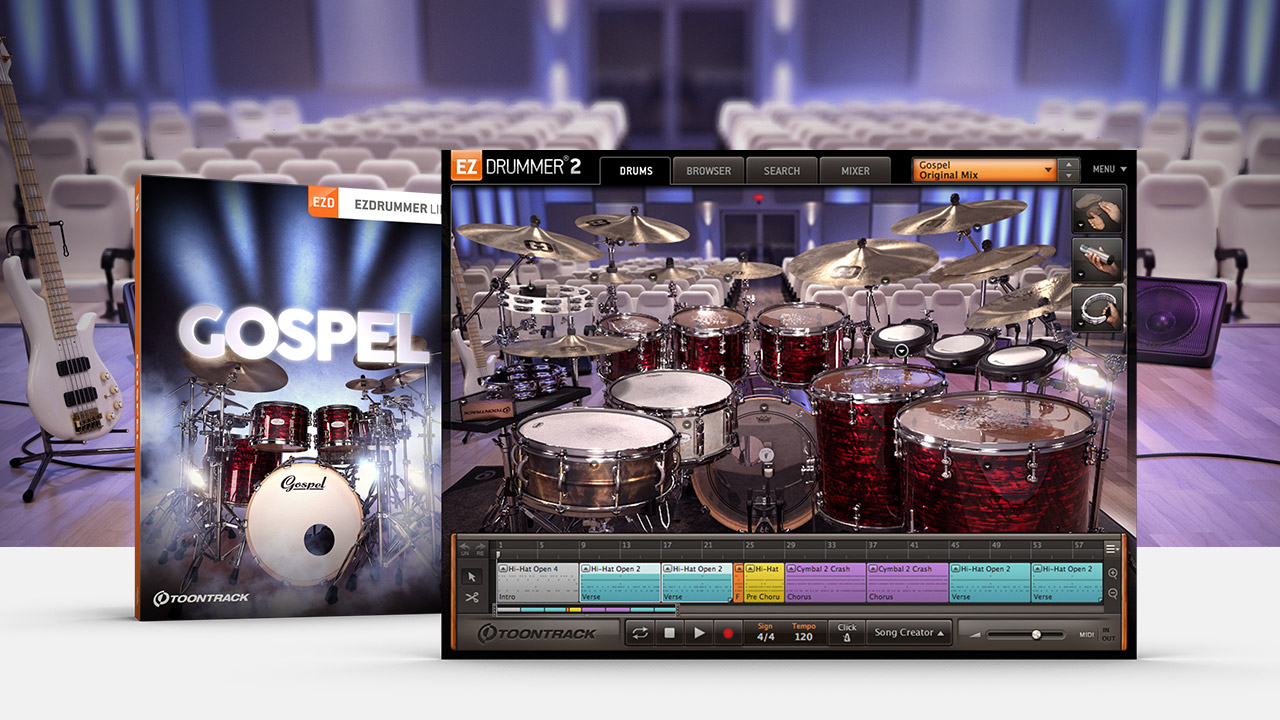This screenshot has width=1280, height=720.
Task: Click the Gospel EZX product box cover
Action: [x=289, y=398]
